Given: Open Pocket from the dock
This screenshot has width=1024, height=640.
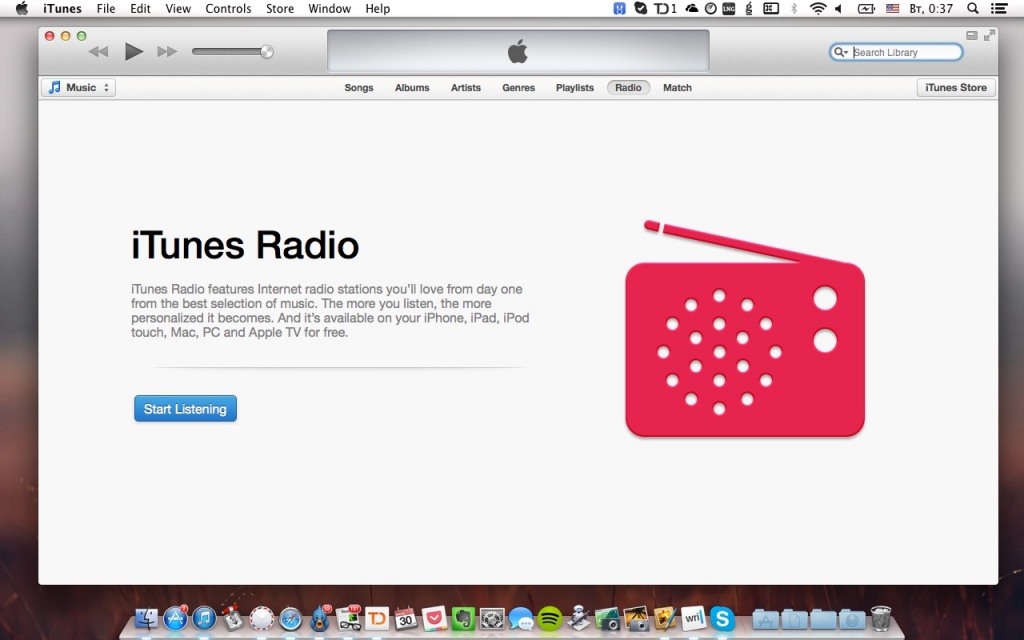Looking at the screenshot, I should click(x=434, y=618).
